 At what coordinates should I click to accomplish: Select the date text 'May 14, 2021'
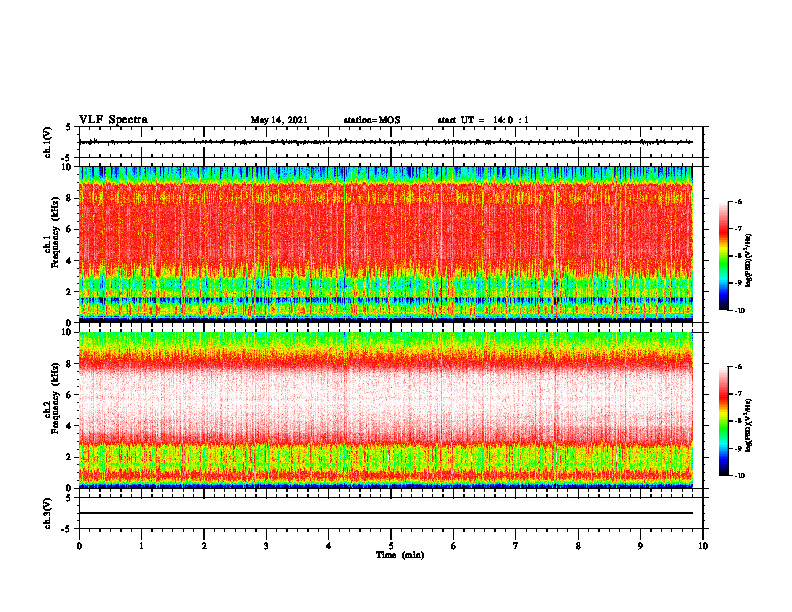pos(279,120)
